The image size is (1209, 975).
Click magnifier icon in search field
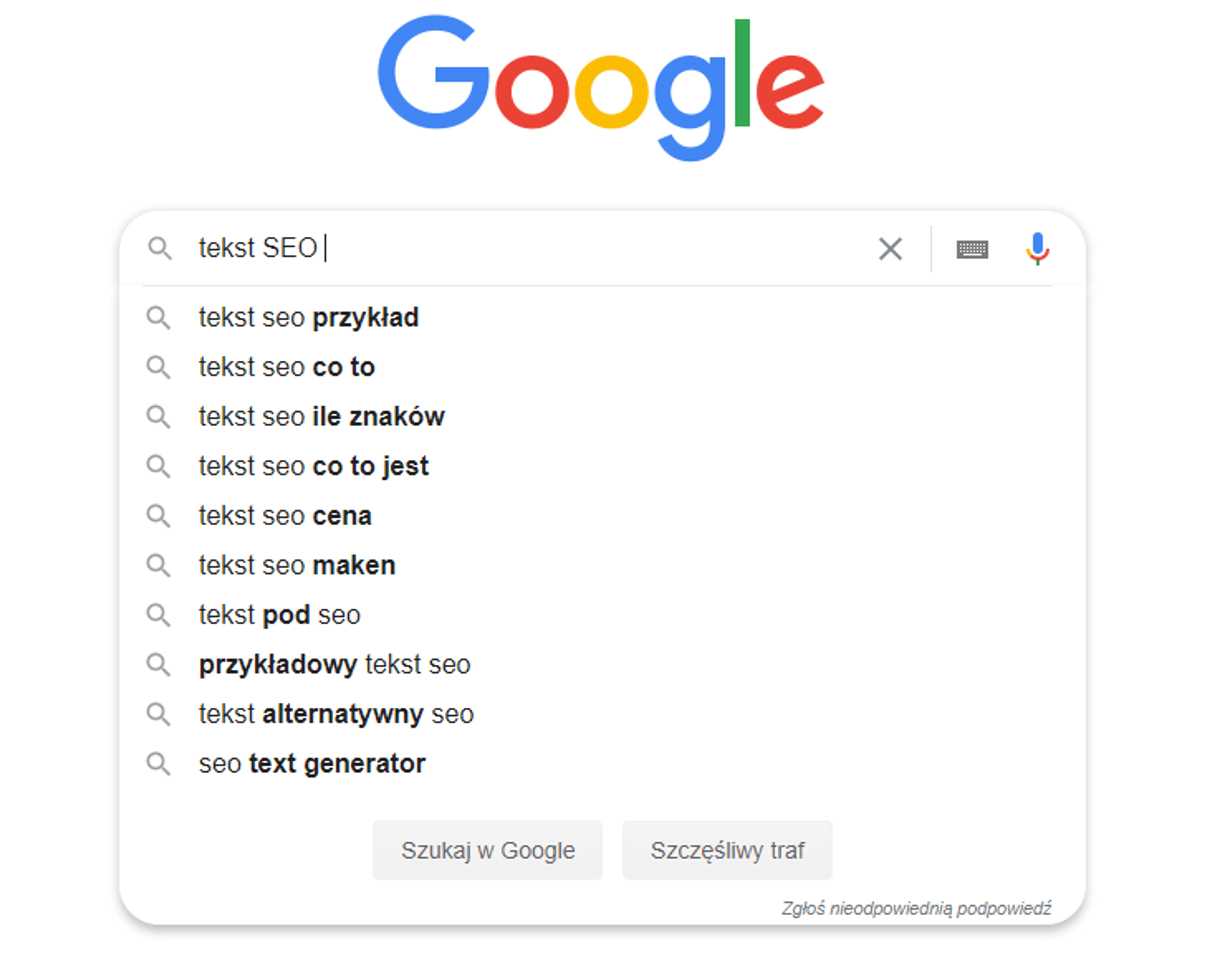160,248
